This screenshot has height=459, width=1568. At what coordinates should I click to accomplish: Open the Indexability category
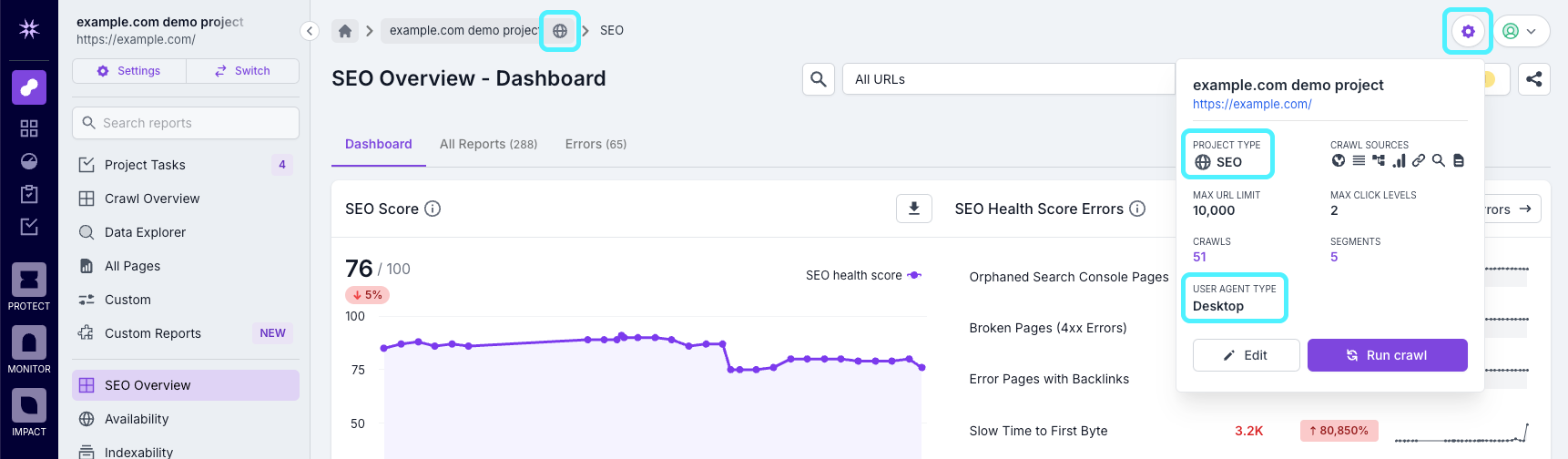click(186, 451)
